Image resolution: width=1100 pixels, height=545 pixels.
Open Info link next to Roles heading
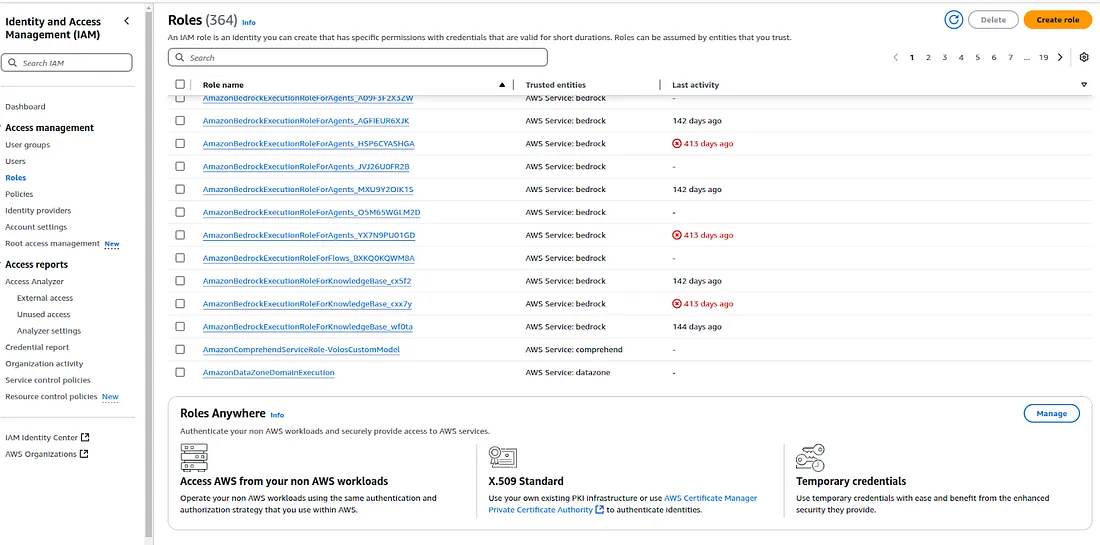[248, 22]
